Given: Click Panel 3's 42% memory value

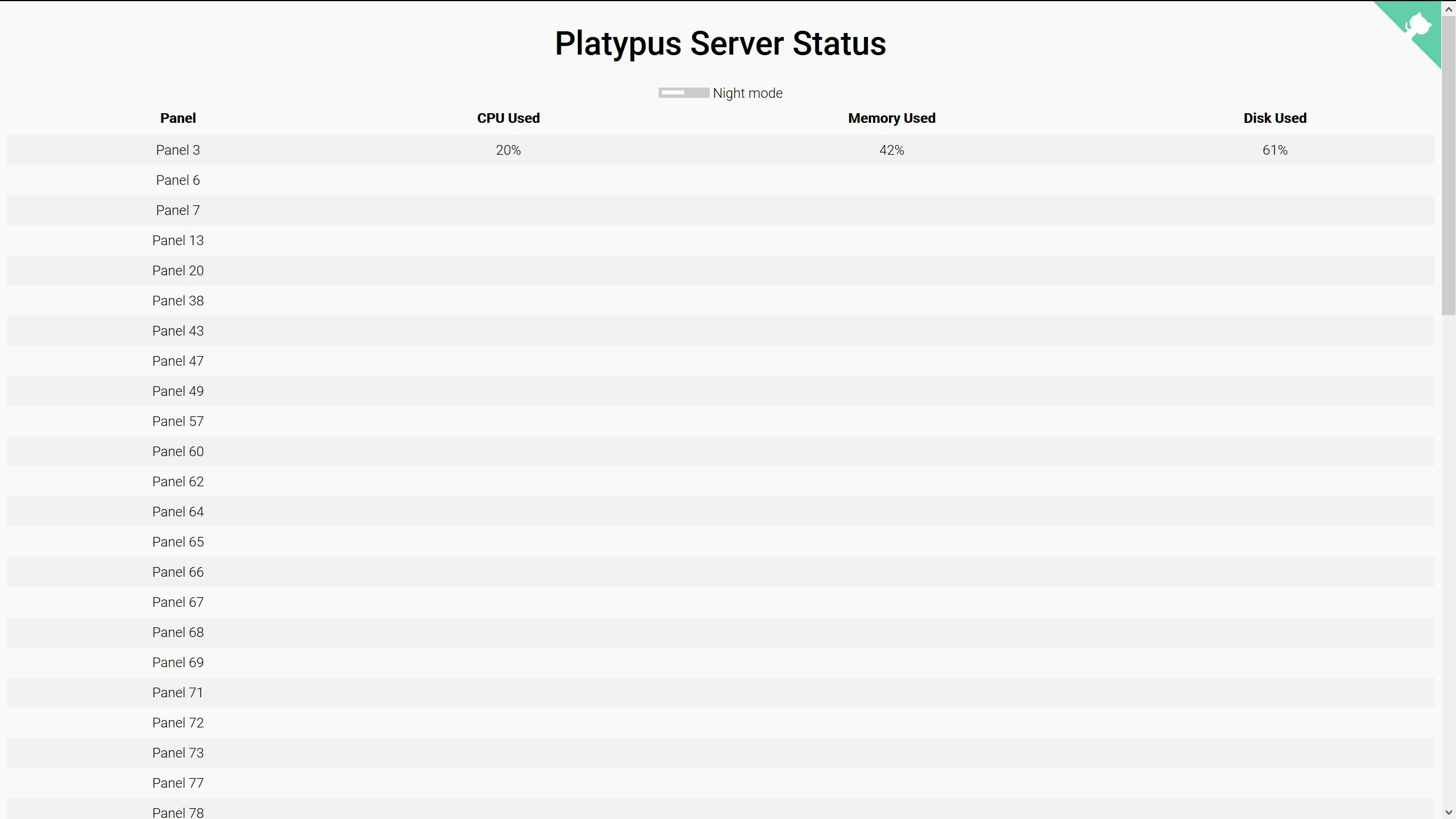Looking at the screenshot, I should tap(891, 150).
